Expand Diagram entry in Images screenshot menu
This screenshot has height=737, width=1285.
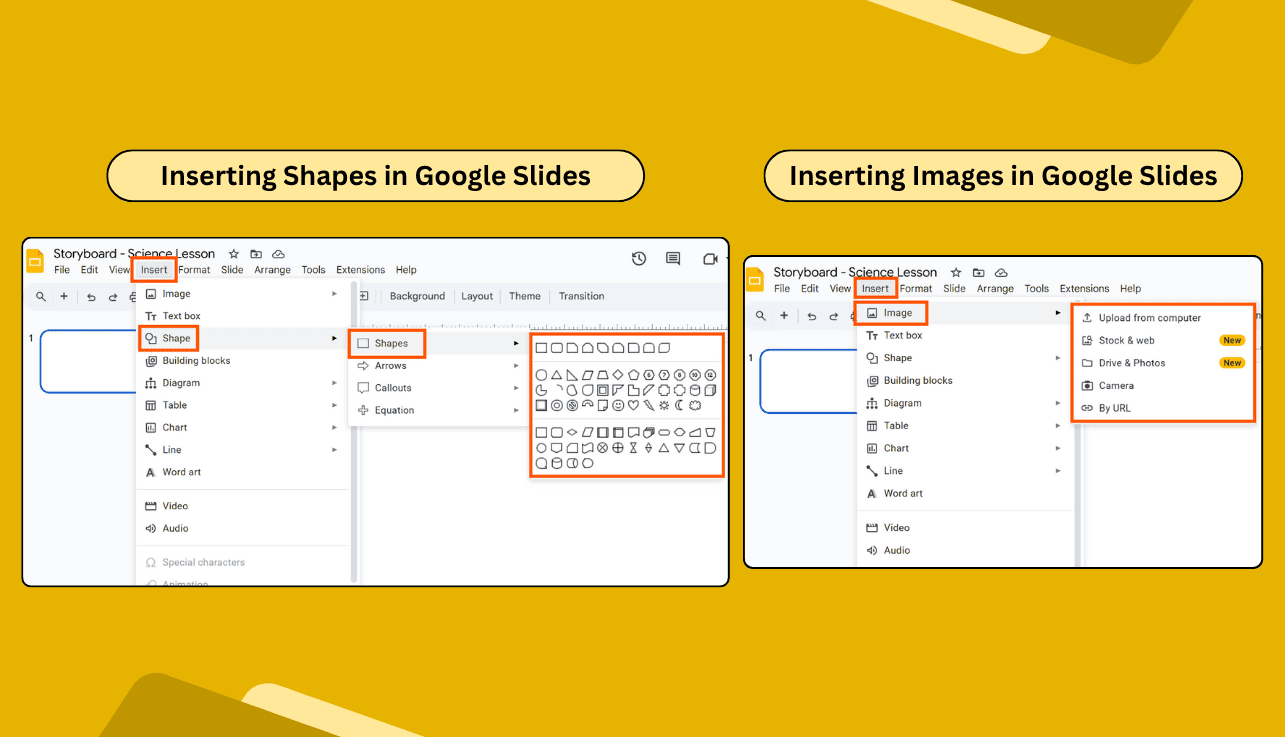(x=962, y=403)
